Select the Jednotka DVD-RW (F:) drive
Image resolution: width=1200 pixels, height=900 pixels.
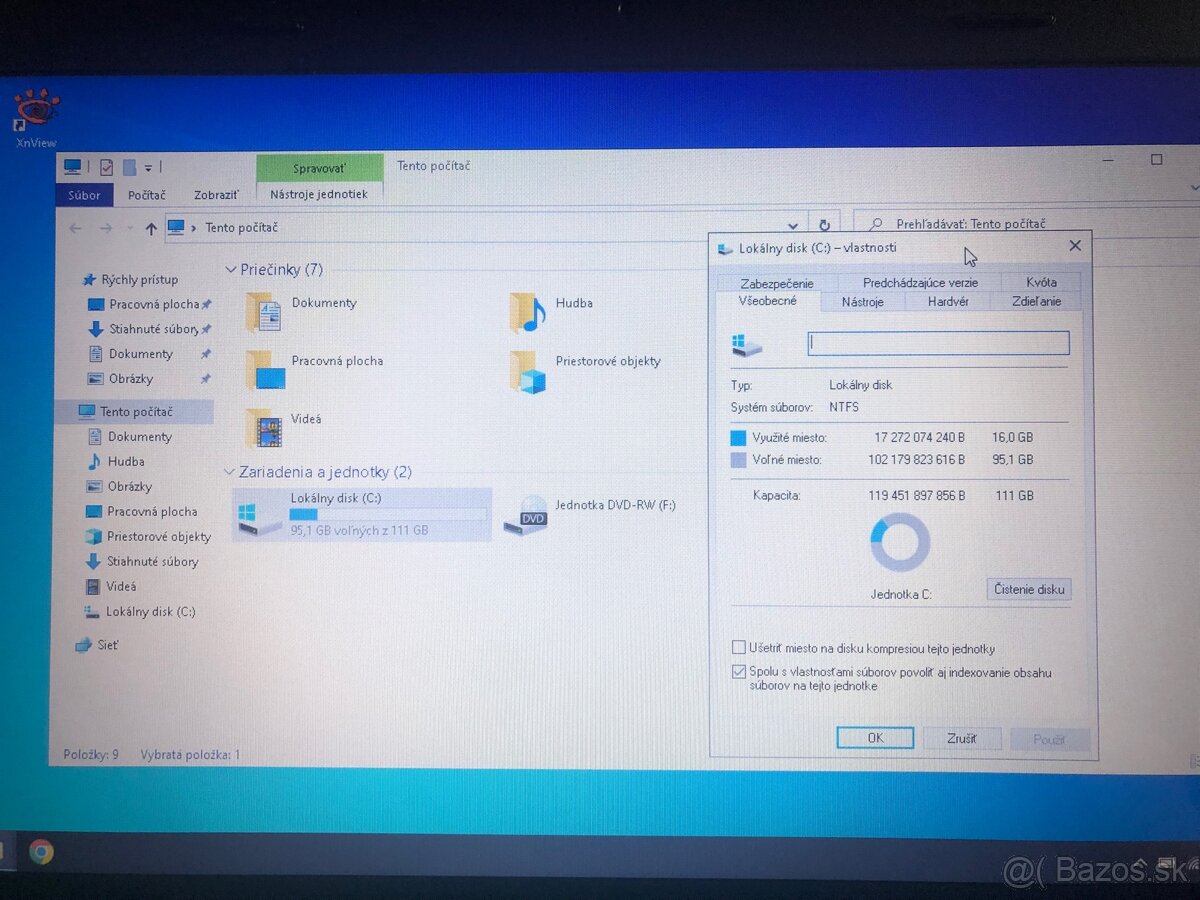point(528,518)
